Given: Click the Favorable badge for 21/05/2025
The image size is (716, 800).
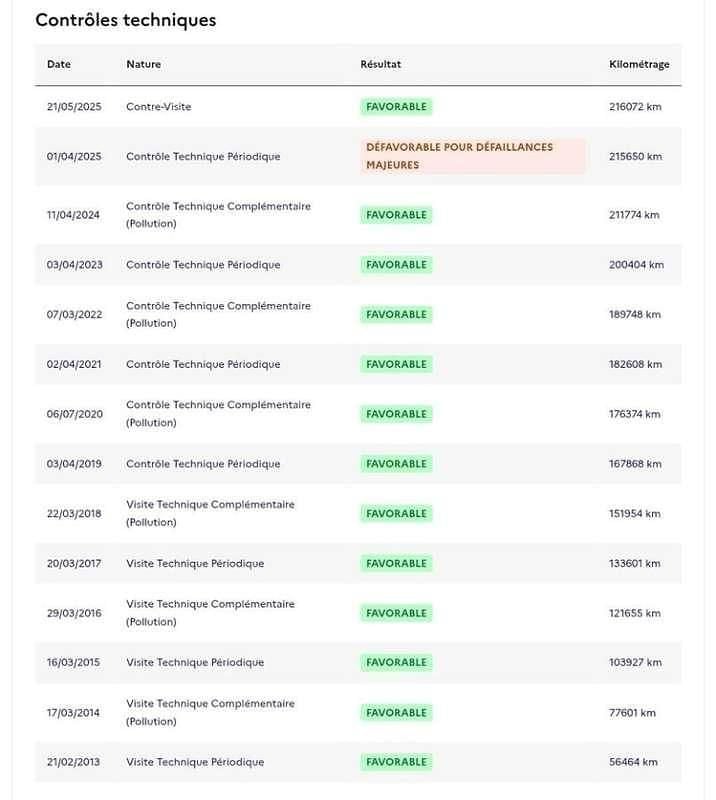Looking at the screenshot, I should tap(396, 107).
